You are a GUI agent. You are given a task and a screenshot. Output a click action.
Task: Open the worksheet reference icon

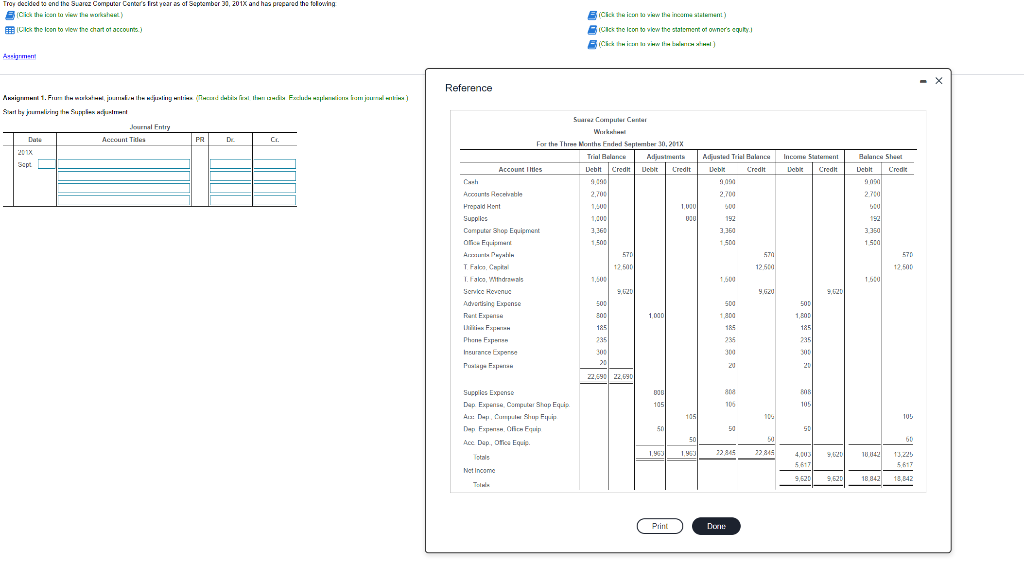point(10,15)
